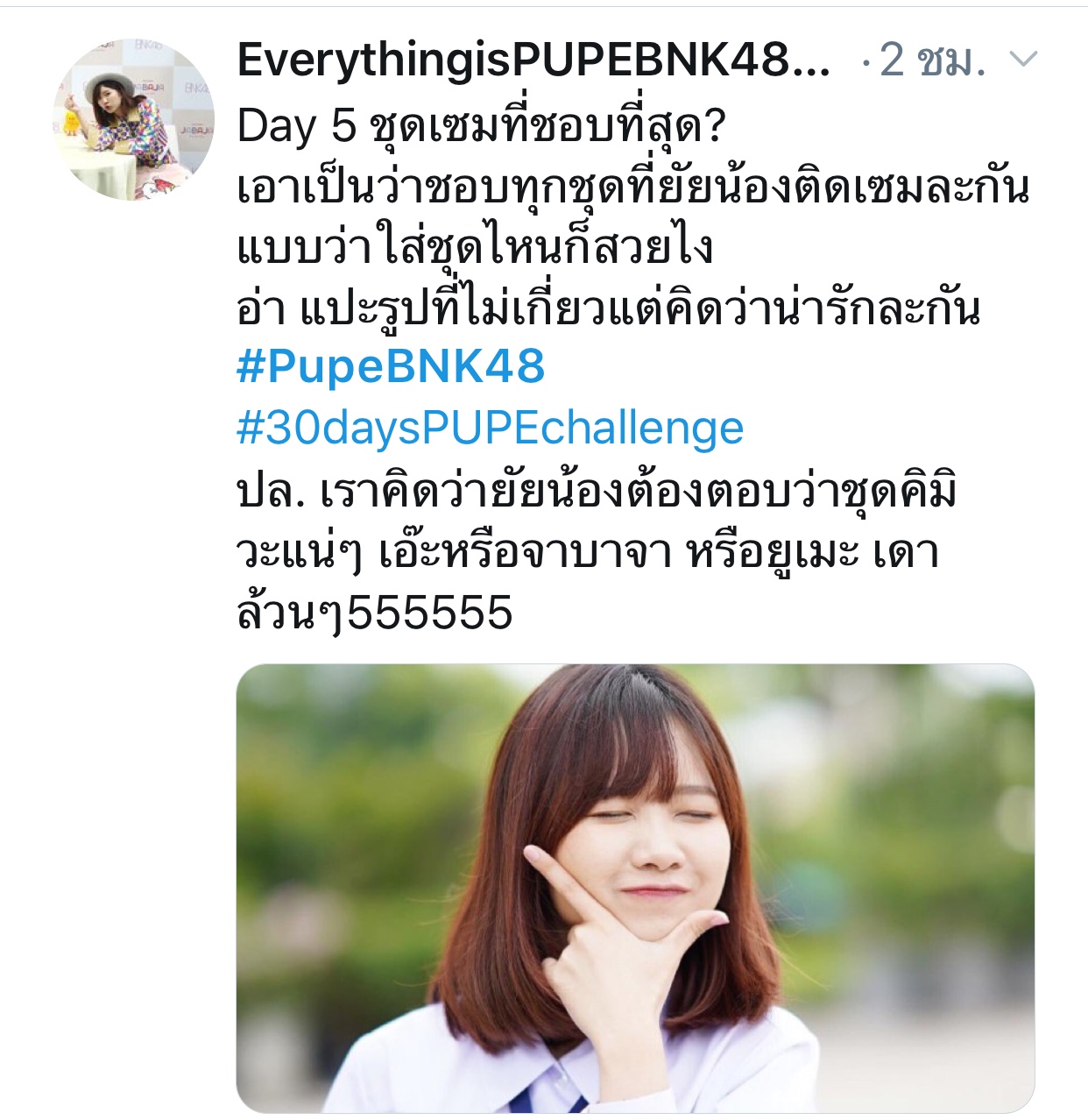Tap the tweet line starting with วะแน่ๆ

point(588,552)
